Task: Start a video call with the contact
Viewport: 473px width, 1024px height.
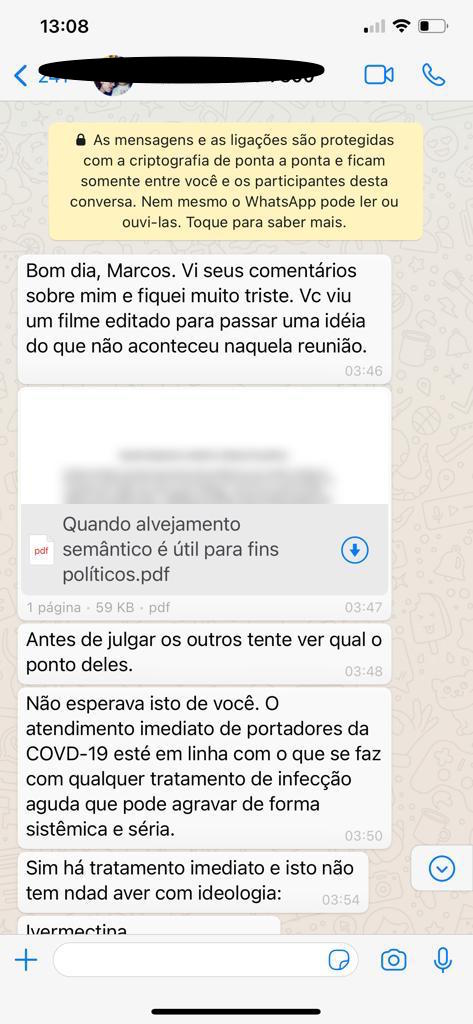Action: (x=379, y=75)
